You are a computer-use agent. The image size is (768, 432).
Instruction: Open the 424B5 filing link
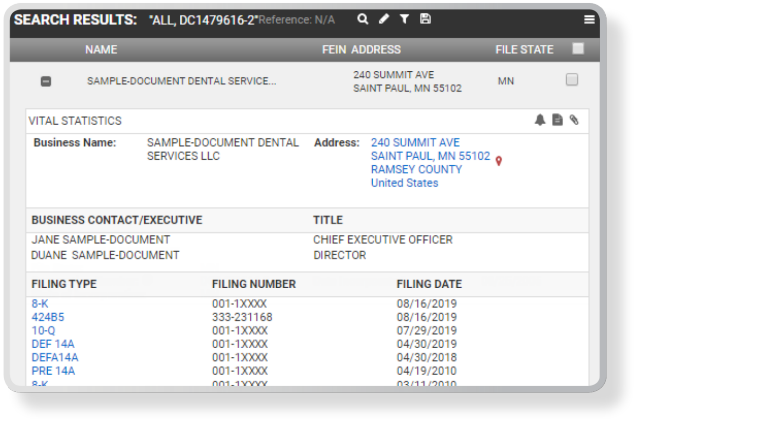(x=47, y=317)
